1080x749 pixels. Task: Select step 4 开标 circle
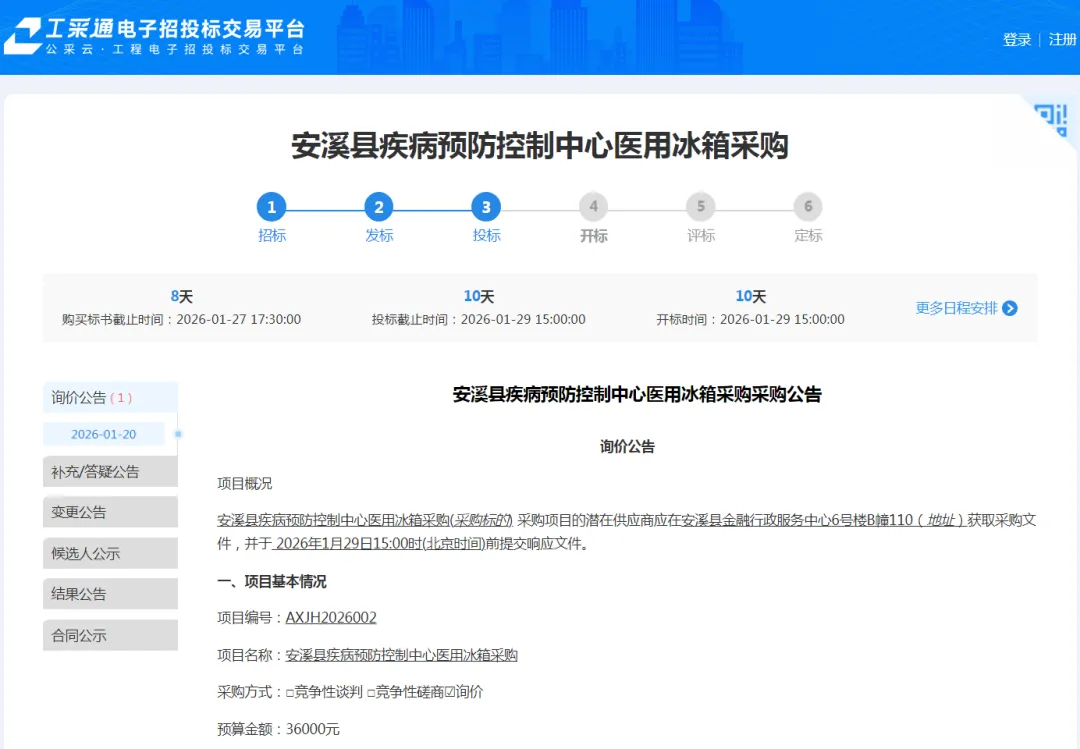point(594,207)
